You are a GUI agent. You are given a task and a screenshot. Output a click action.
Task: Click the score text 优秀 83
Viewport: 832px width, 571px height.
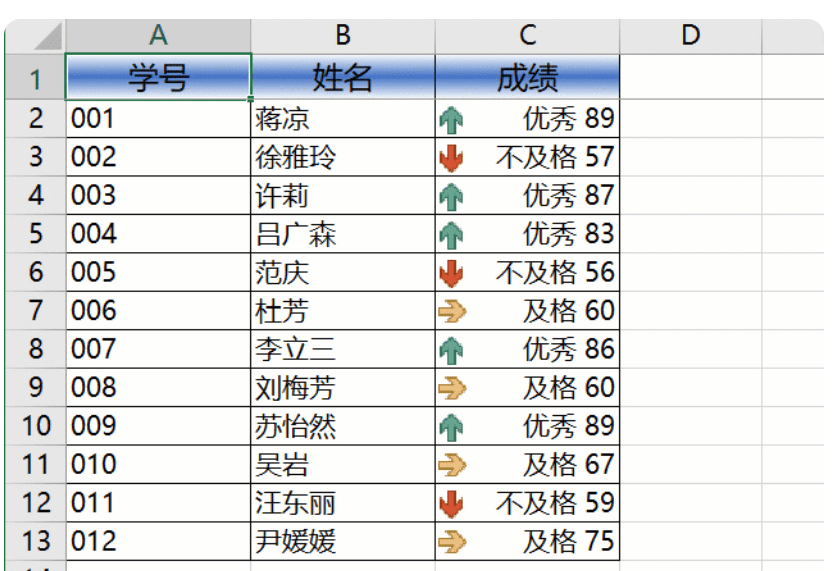pos(568,233)
